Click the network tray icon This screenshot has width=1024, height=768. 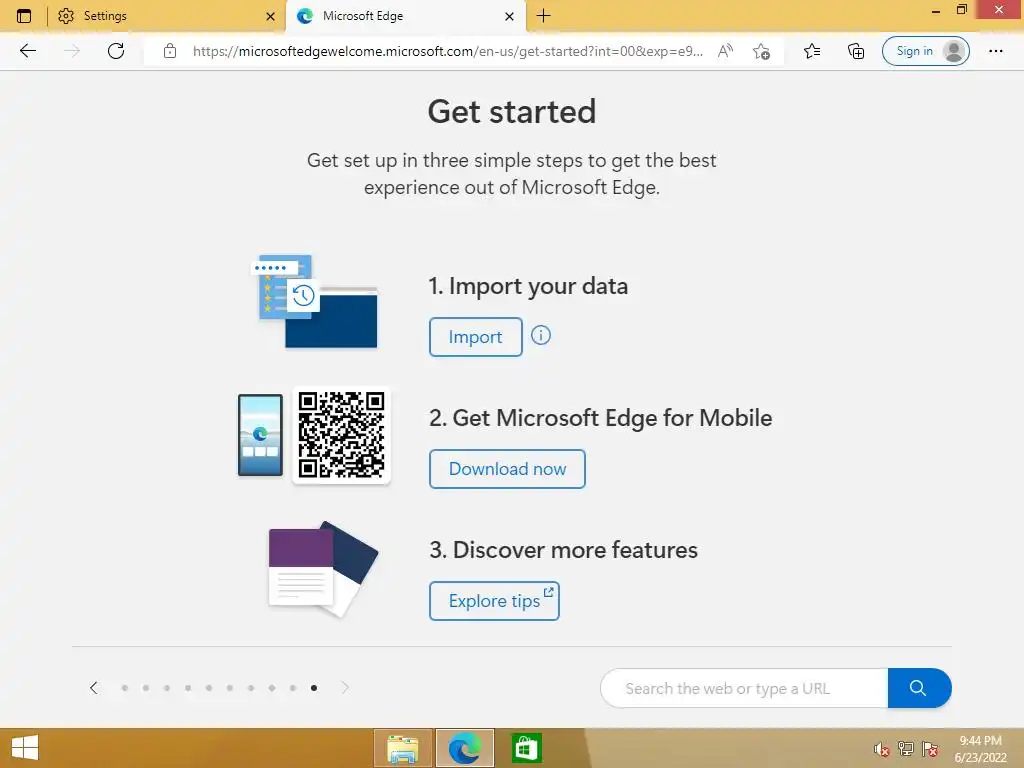click(x=906, y=749)
